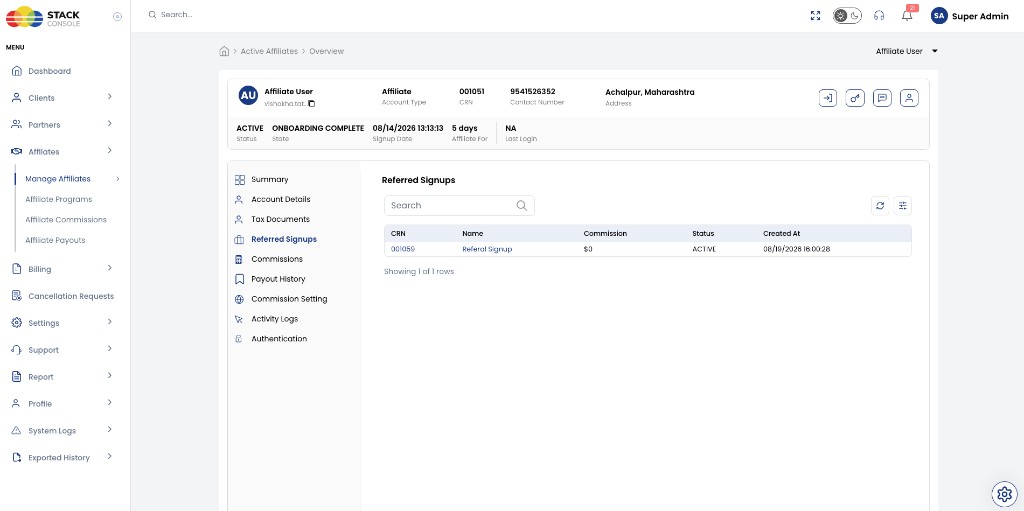This screenshot has height=511, width=1024.
Task: Click the user profile icon button
Action: click(910, 98)
